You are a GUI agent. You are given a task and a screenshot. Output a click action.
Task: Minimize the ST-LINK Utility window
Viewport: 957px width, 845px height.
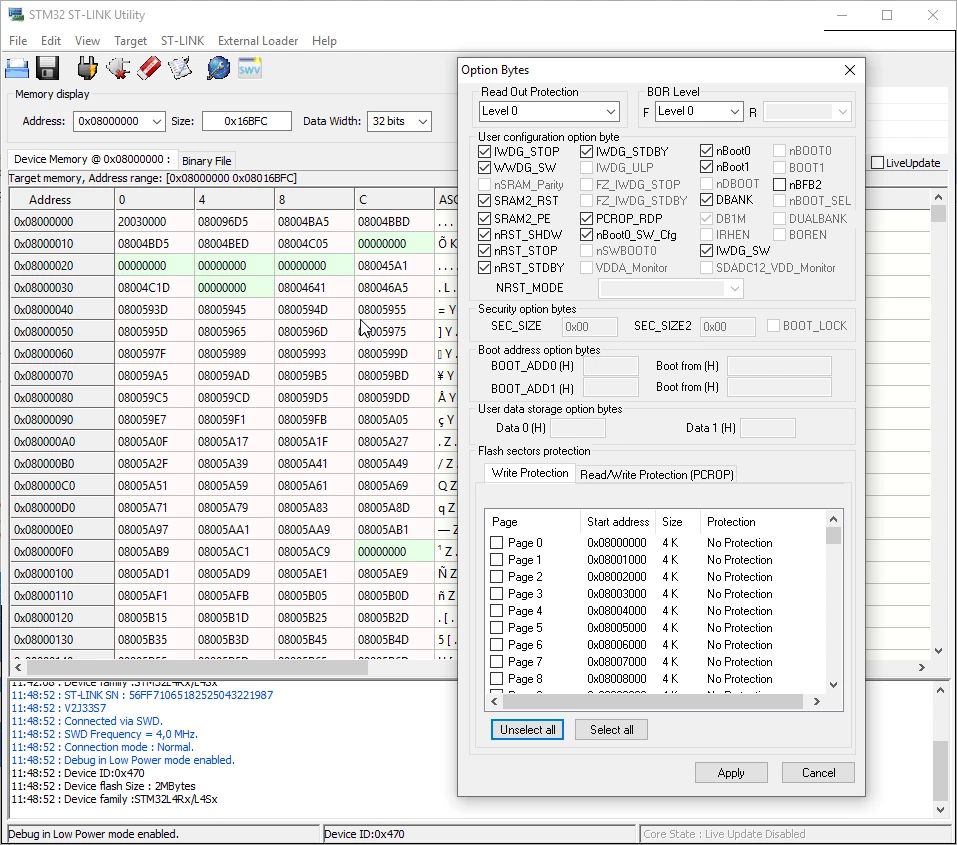842,15
